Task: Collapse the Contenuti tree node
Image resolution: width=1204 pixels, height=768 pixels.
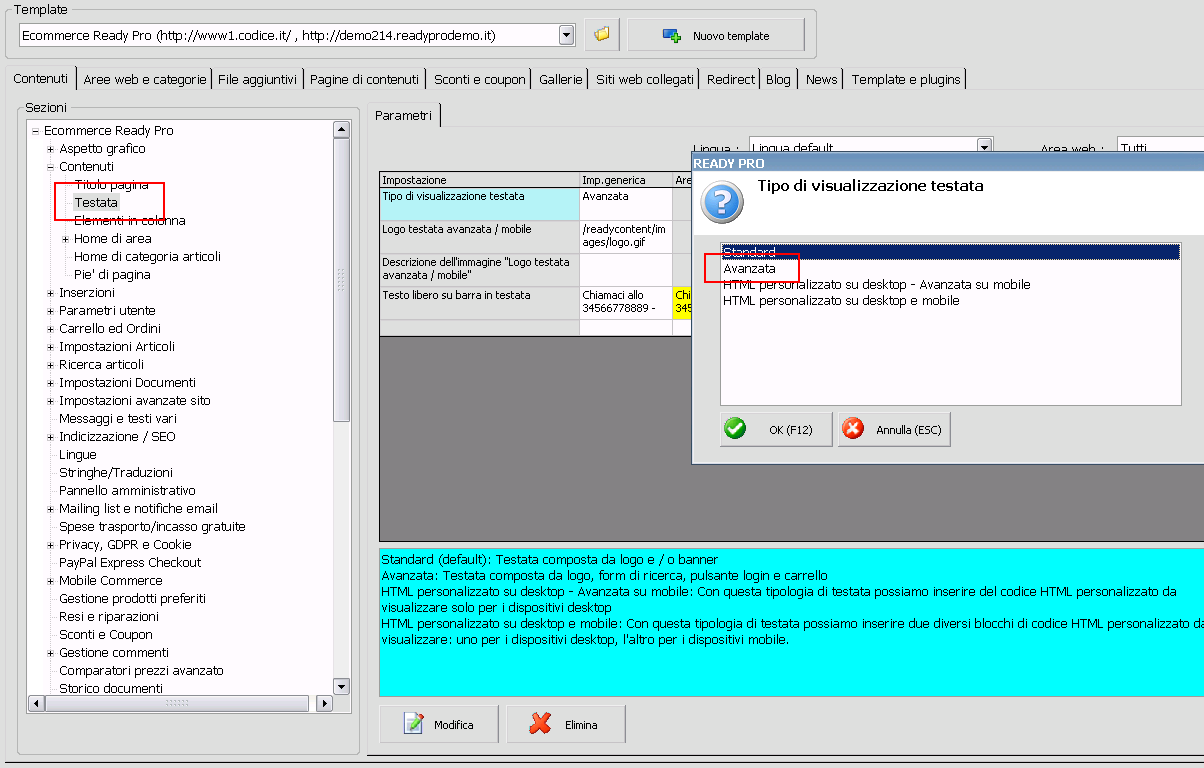Action: coord(50,167)
